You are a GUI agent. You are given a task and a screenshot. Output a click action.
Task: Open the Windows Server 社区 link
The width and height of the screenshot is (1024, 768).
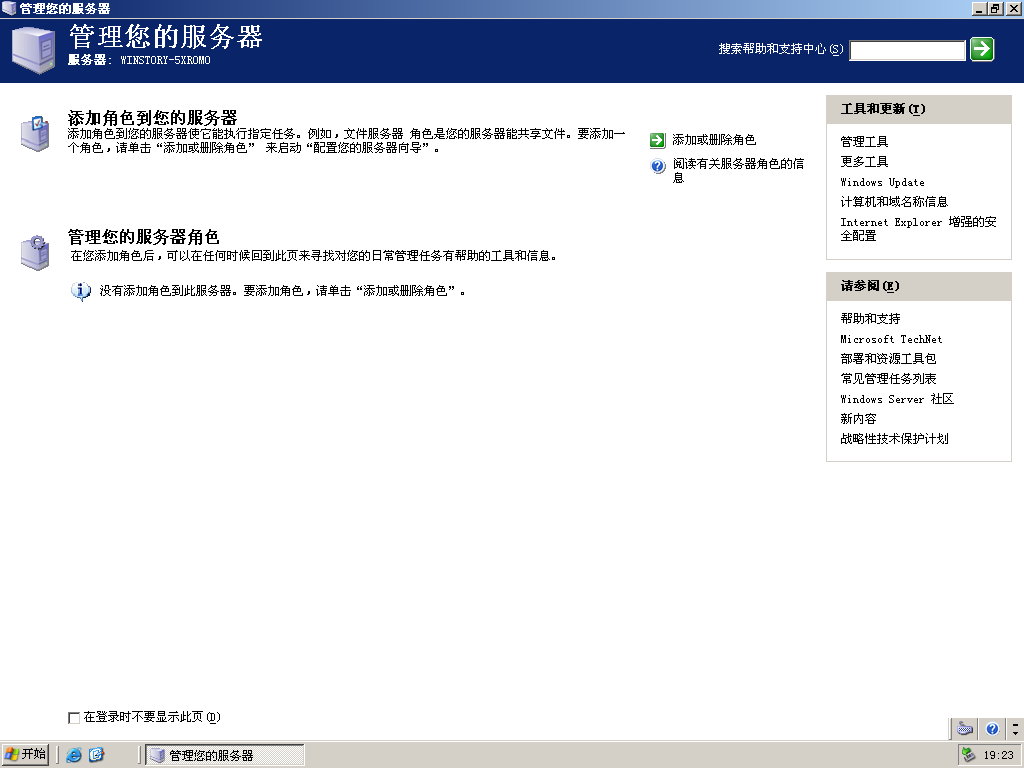coord(897,399)
